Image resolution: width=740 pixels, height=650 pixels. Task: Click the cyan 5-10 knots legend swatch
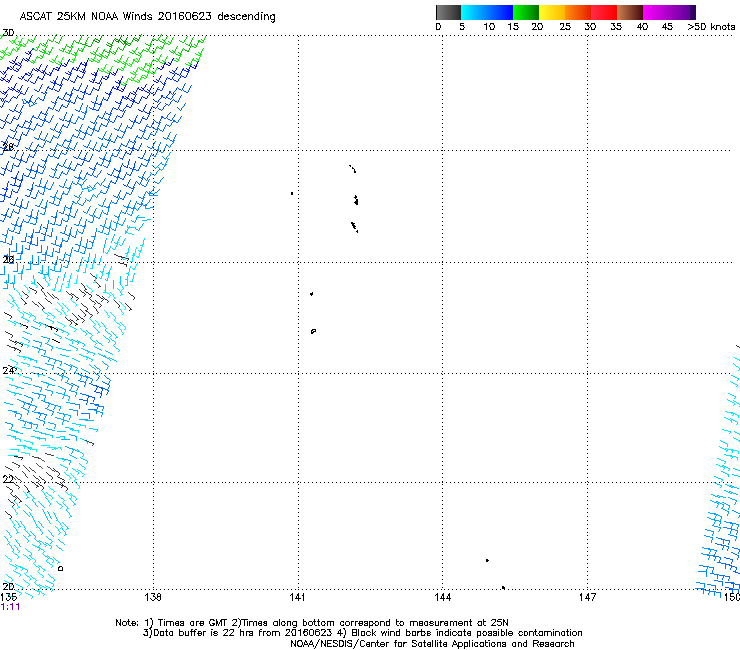(x=474, y=12)
